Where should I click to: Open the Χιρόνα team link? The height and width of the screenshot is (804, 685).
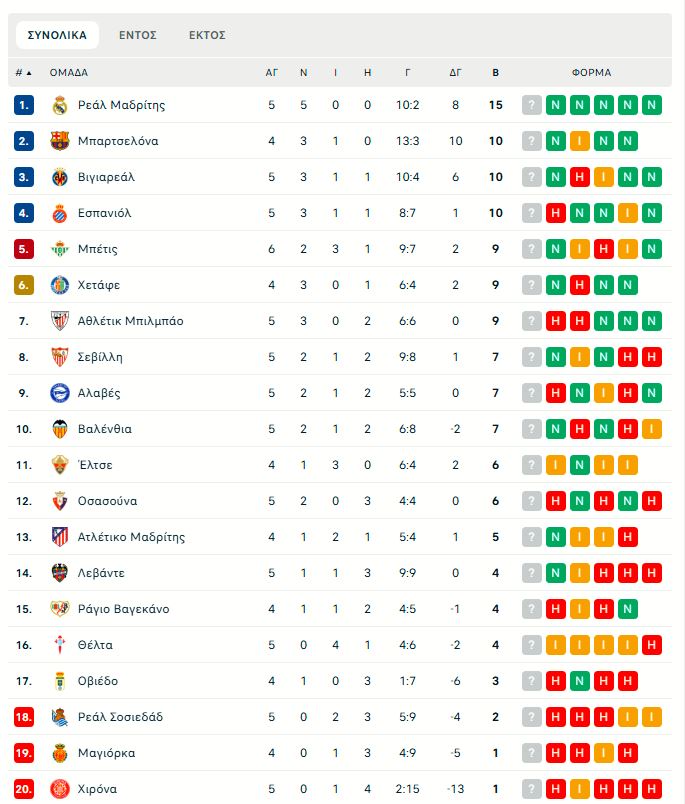point(97,789)
